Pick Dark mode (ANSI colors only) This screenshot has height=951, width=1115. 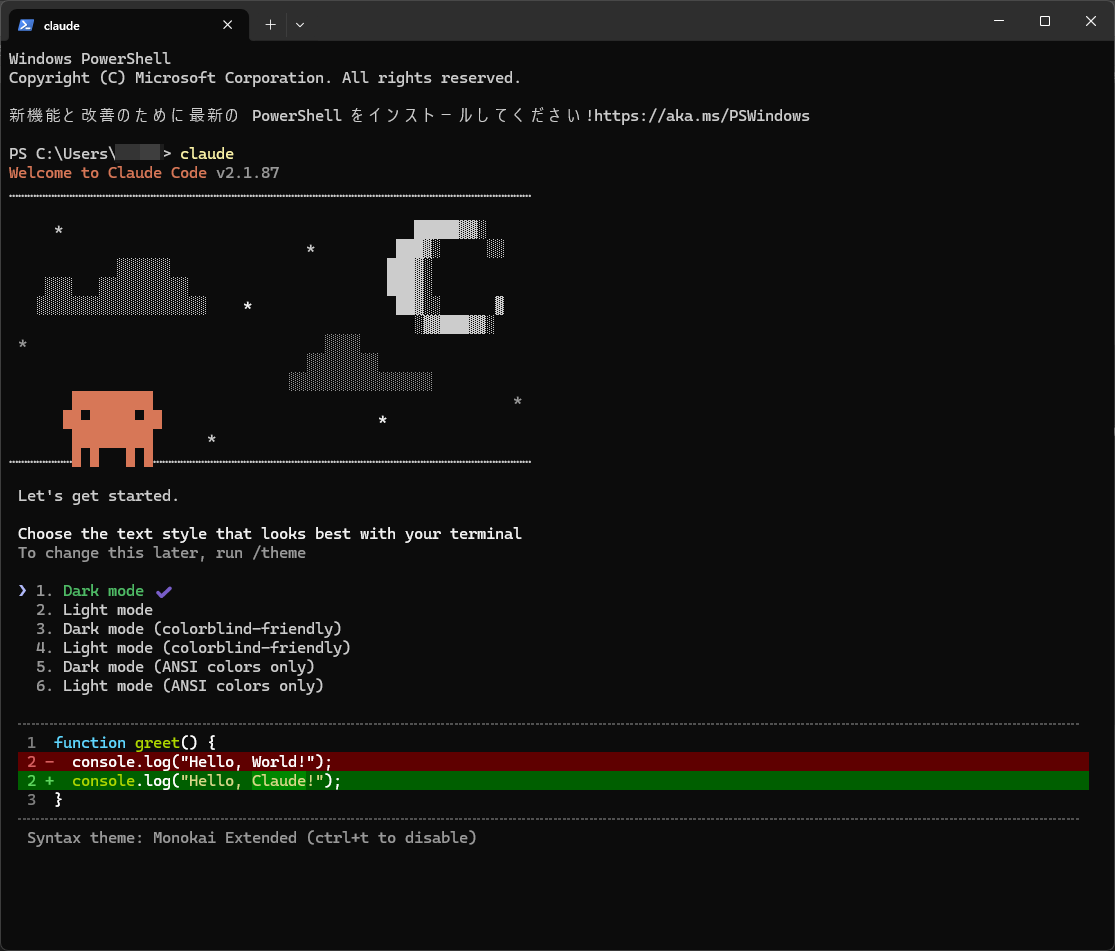pos(188,667)
